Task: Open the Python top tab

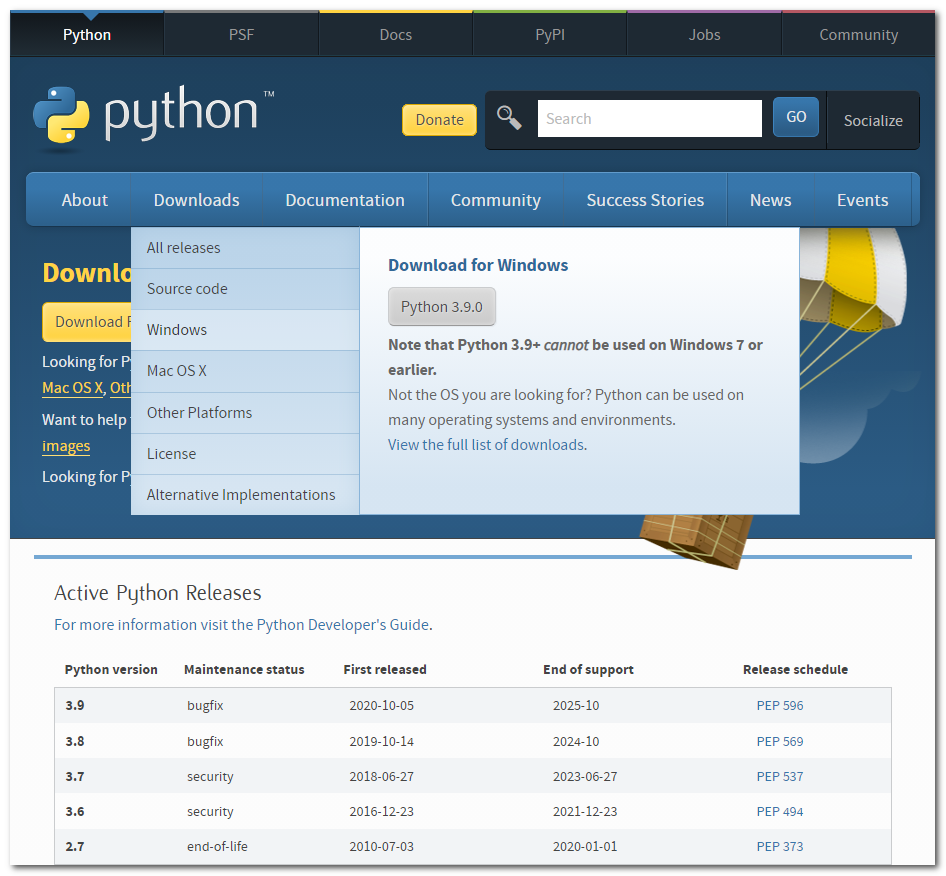Action: (87, 35)
